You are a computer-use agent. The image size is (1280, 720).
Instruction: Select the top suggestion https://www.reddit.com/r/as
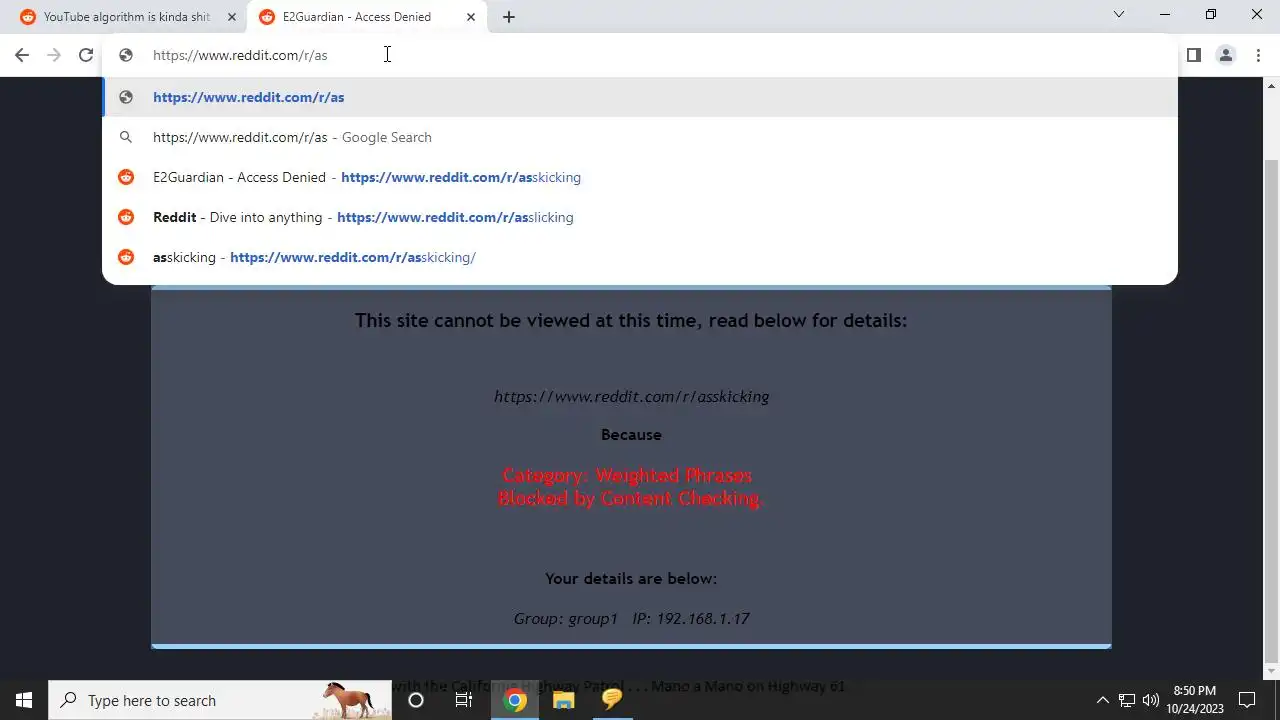[640, 97]
